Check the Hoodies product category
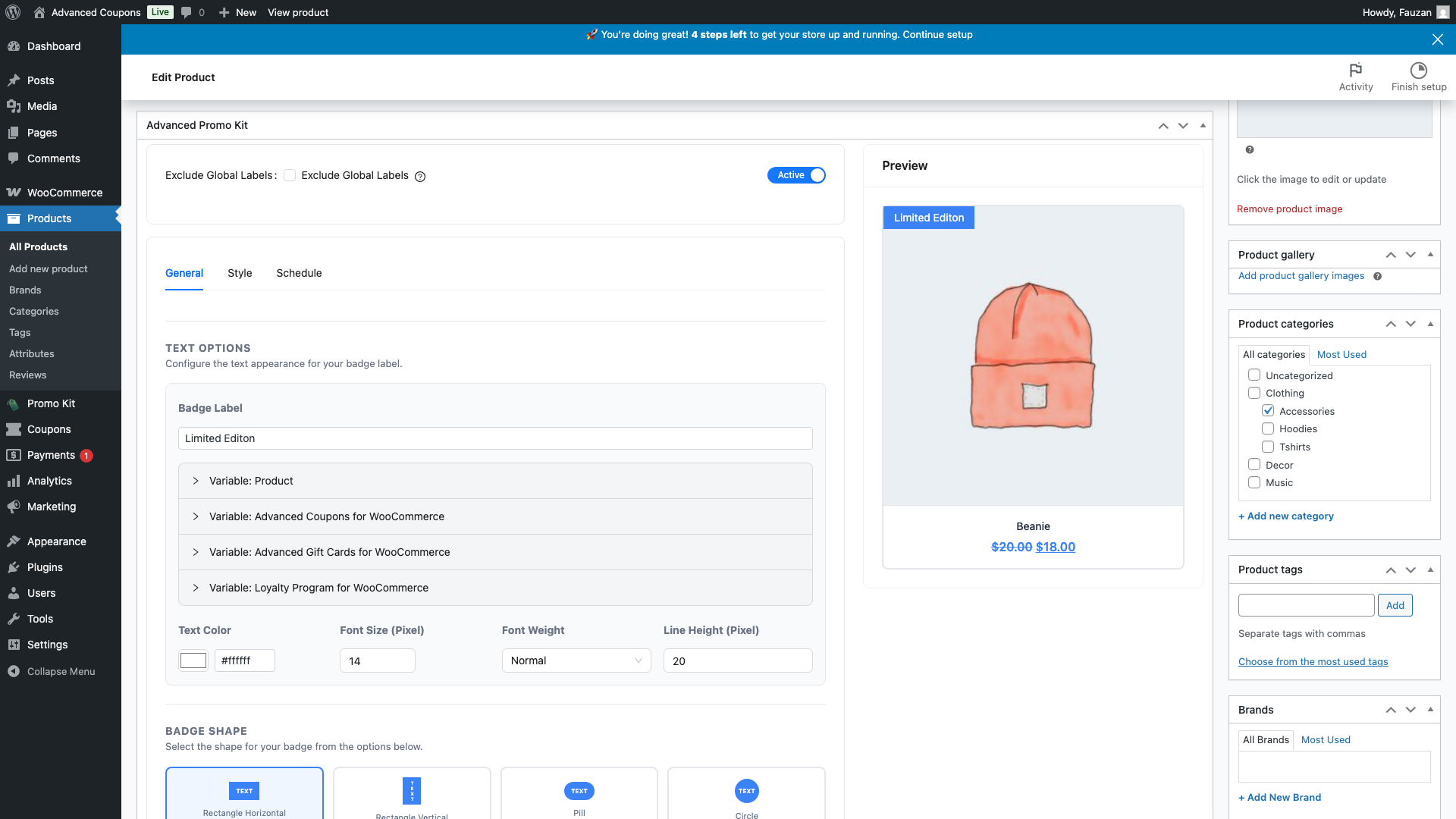Image resolution: width=1456 pixels, height=819 pixels. pos(1268,428)
